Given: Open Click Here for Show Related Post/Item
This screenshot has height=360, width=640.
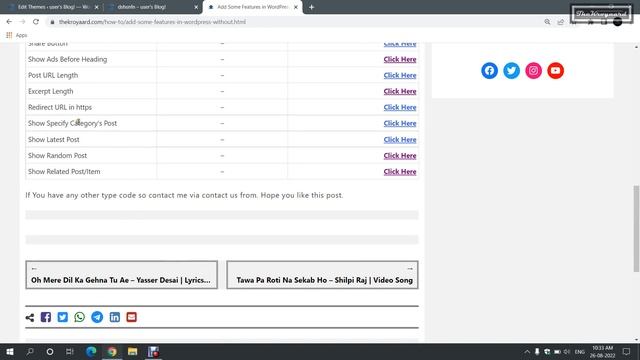Looking at the screenshot, I should pyautogui.click(x=400, y=171).
